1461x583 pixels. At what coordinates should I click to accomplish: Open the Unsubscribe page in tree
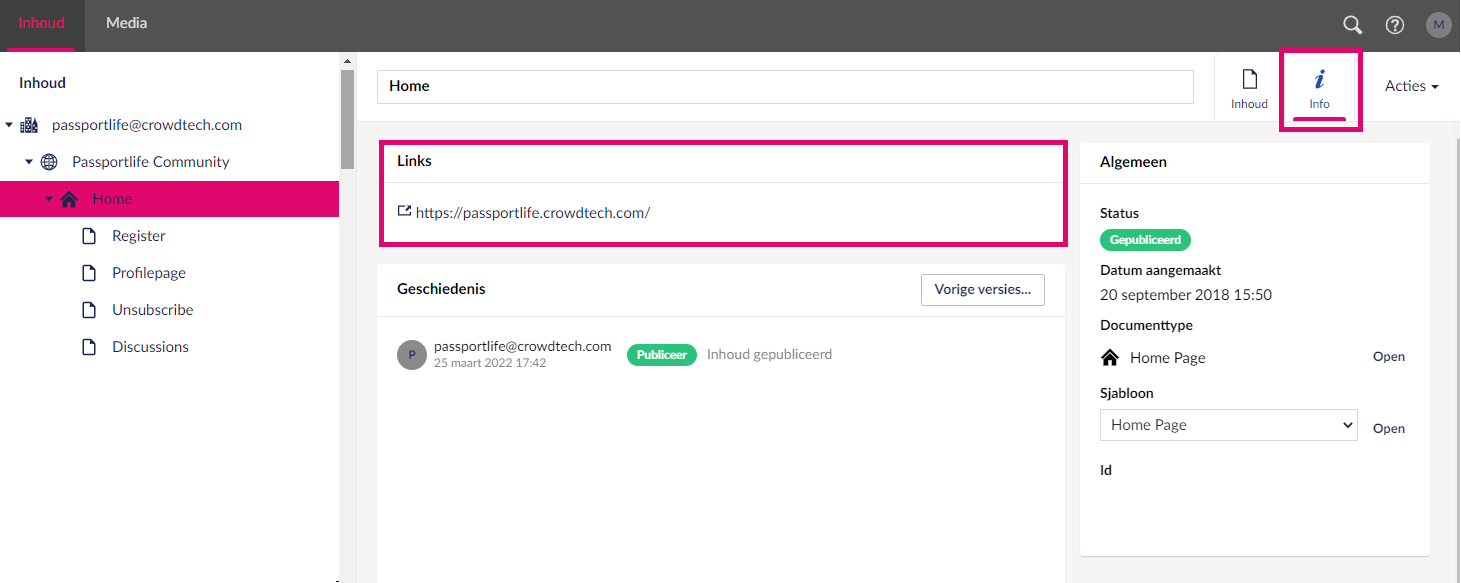153,310
